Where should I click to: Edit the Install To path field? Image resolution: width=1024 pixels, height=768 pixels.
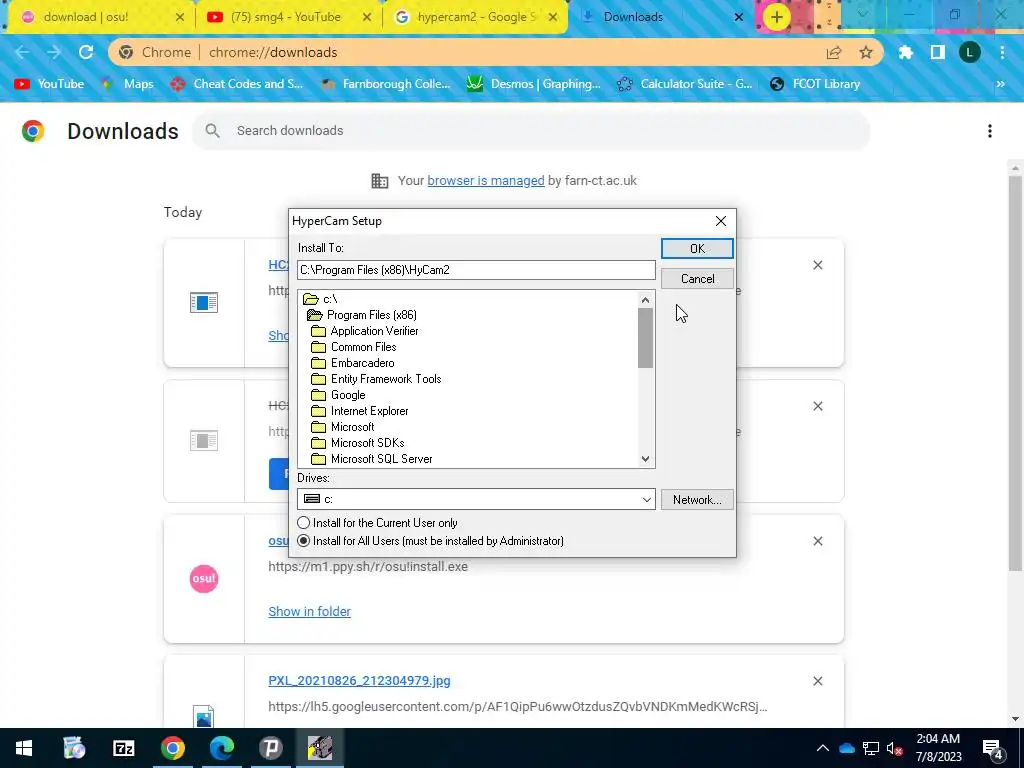476,270
